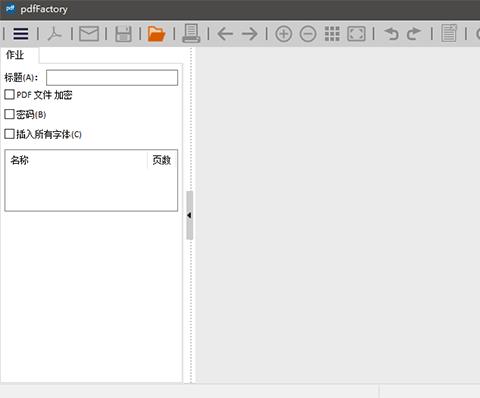480x398 pixels.
Task: Collapse the side panel with the arrow handle
Action: [x=189, y=215]
